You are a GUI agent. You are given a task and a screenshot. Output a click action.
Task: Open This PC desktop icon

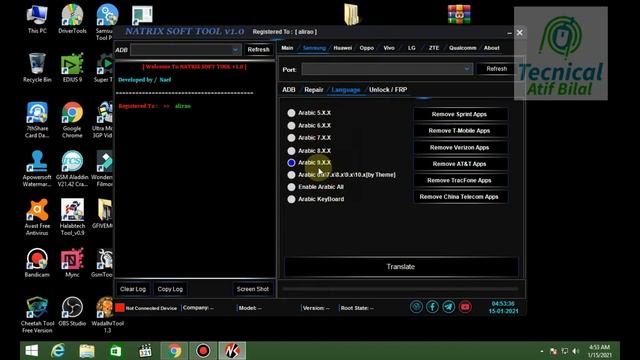[x=37, y=18]
